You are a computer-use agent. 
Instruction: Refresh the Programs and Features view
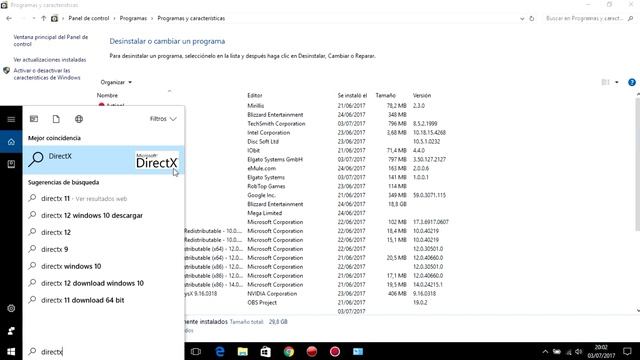(x=531, y=18)
